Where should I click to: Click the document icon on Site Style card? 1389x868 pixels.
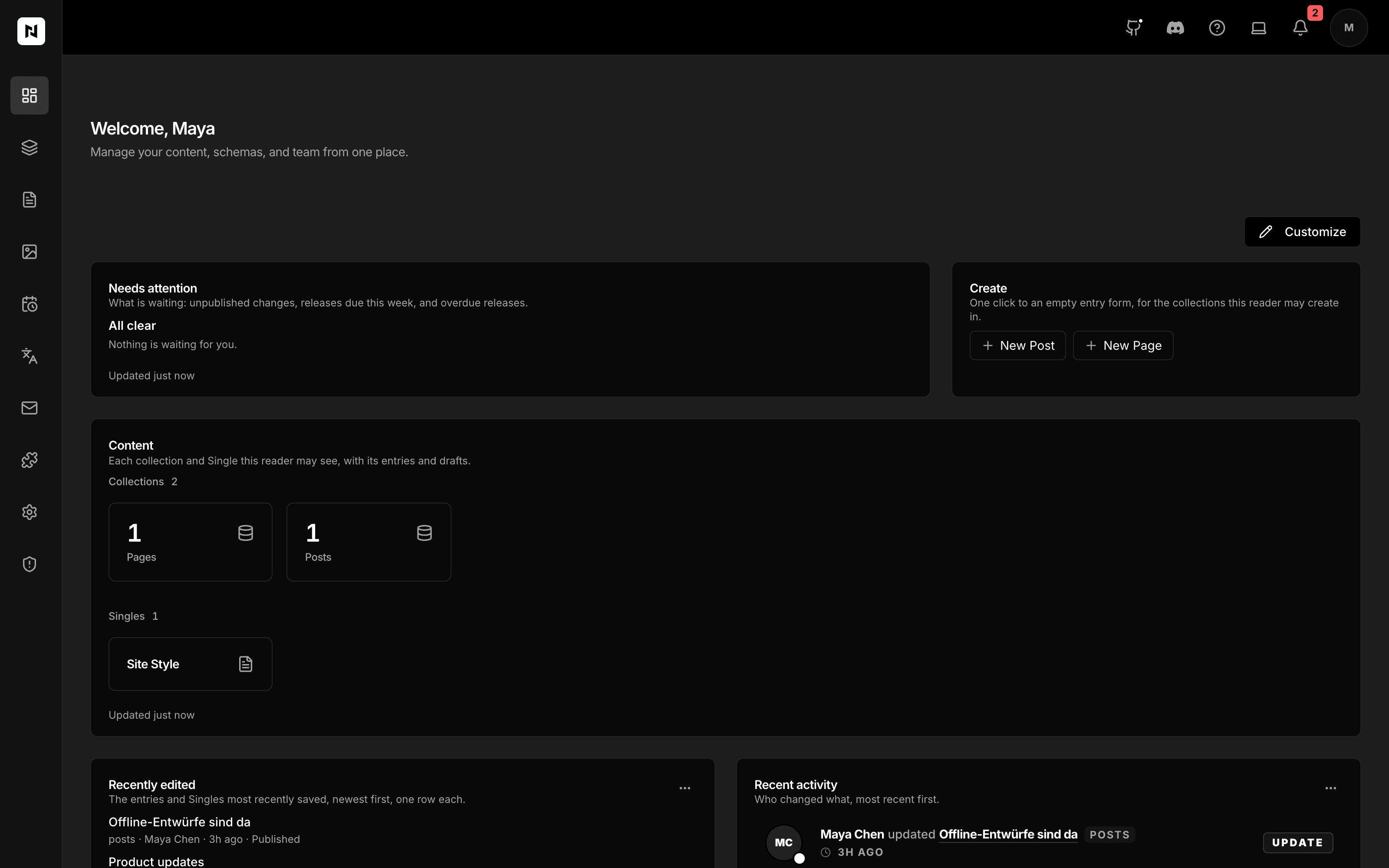(246, 664)
